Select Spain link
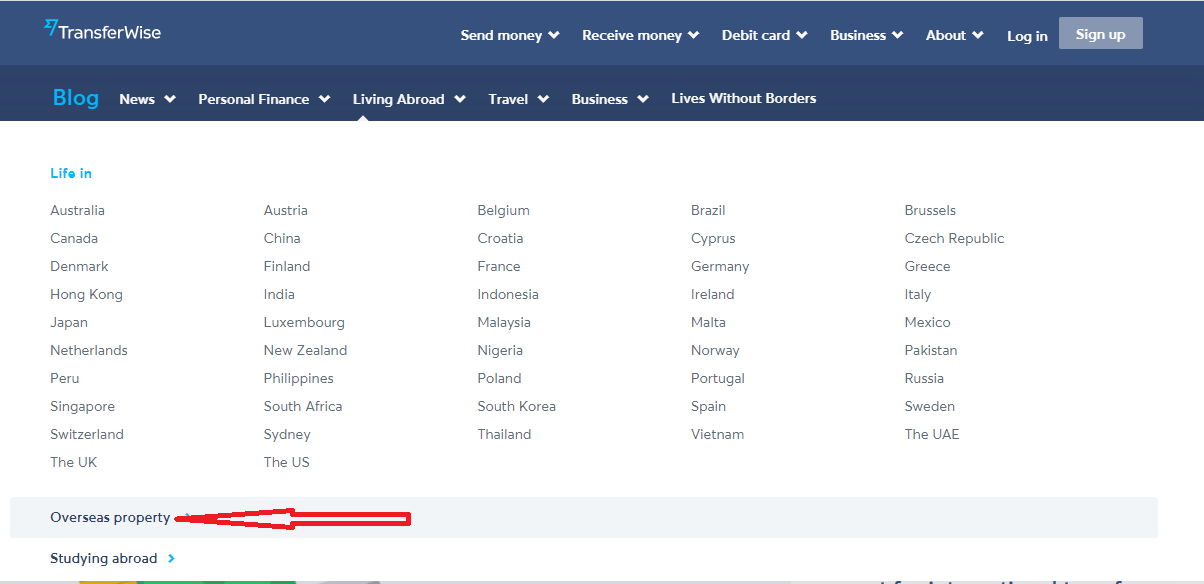The image size is (1204, 584). click(x=708, y=406)
